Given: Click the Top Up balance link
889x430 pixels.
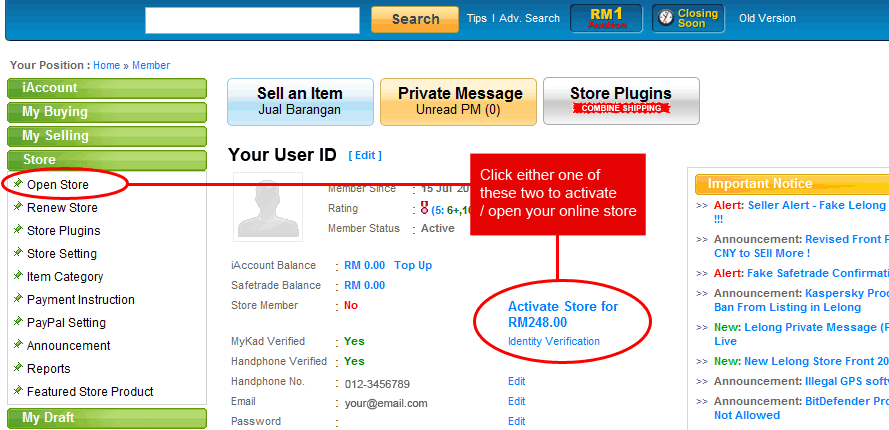Looking at the screenshot, I should [413, 265].
